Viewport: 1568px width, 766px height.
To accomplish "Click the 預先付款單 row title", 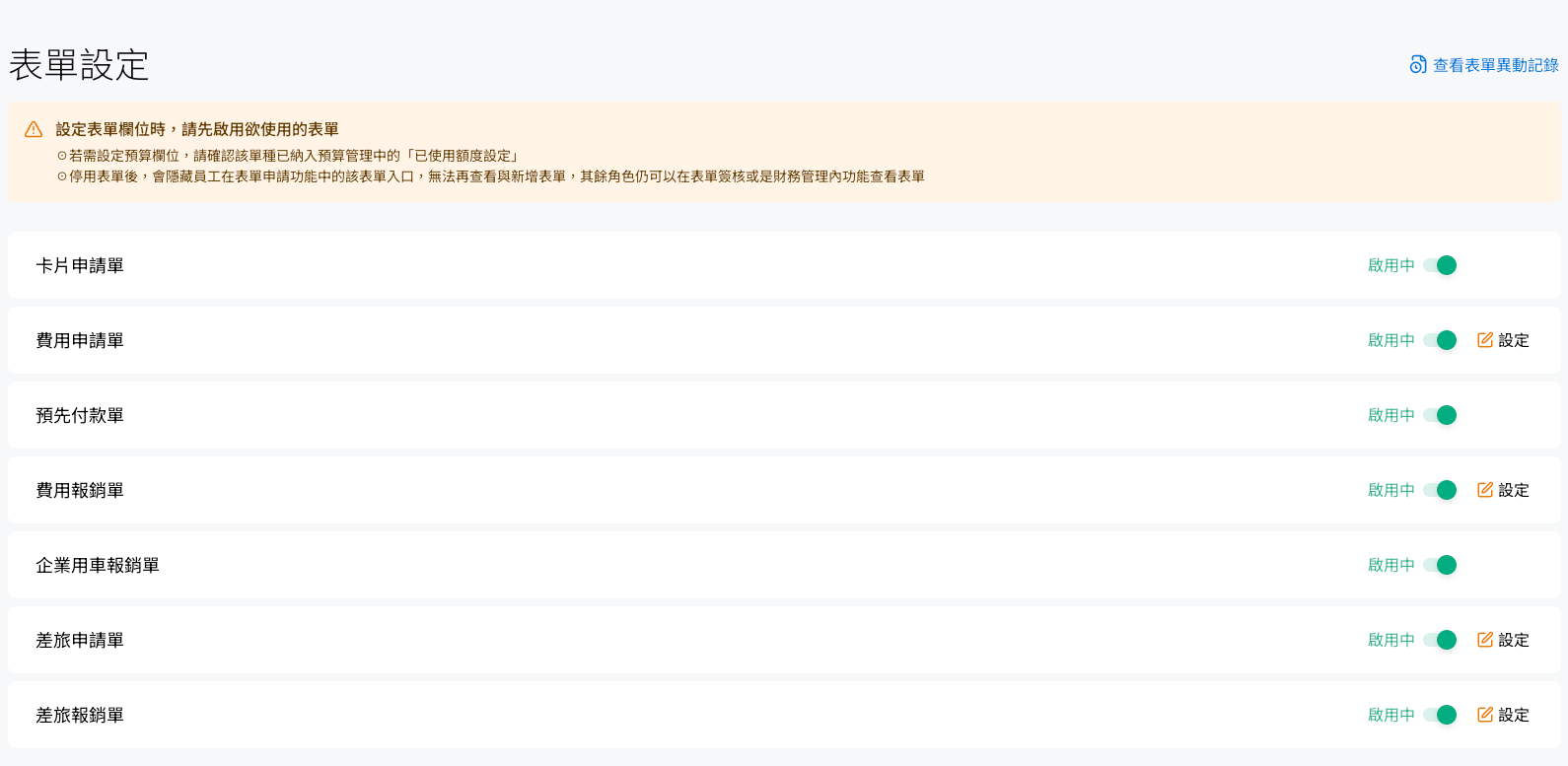I will click(80, 415).
